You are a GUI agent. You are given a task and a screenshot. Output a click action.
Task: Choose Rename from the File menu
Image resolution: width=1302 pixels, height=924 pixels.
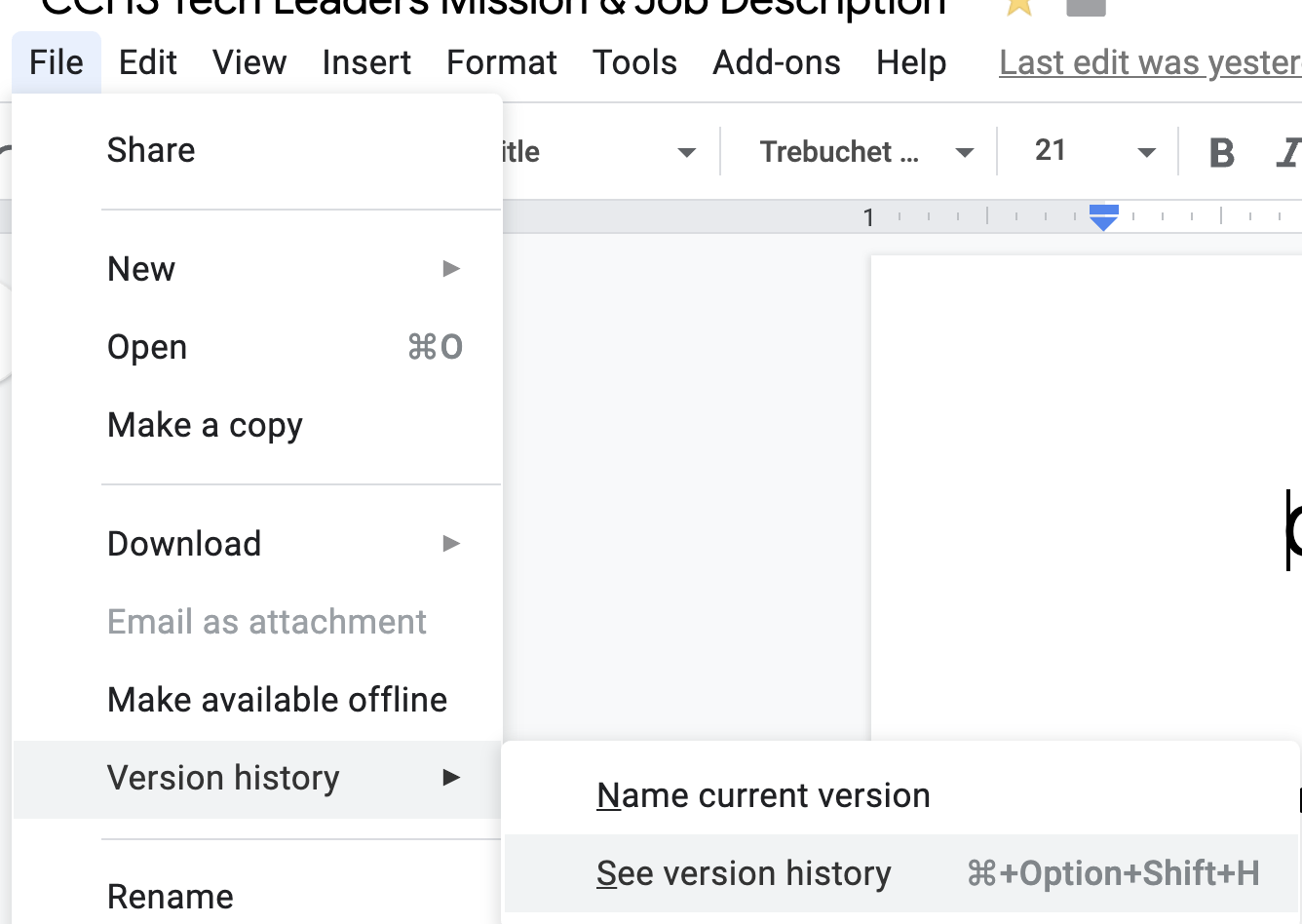(171, 897)
